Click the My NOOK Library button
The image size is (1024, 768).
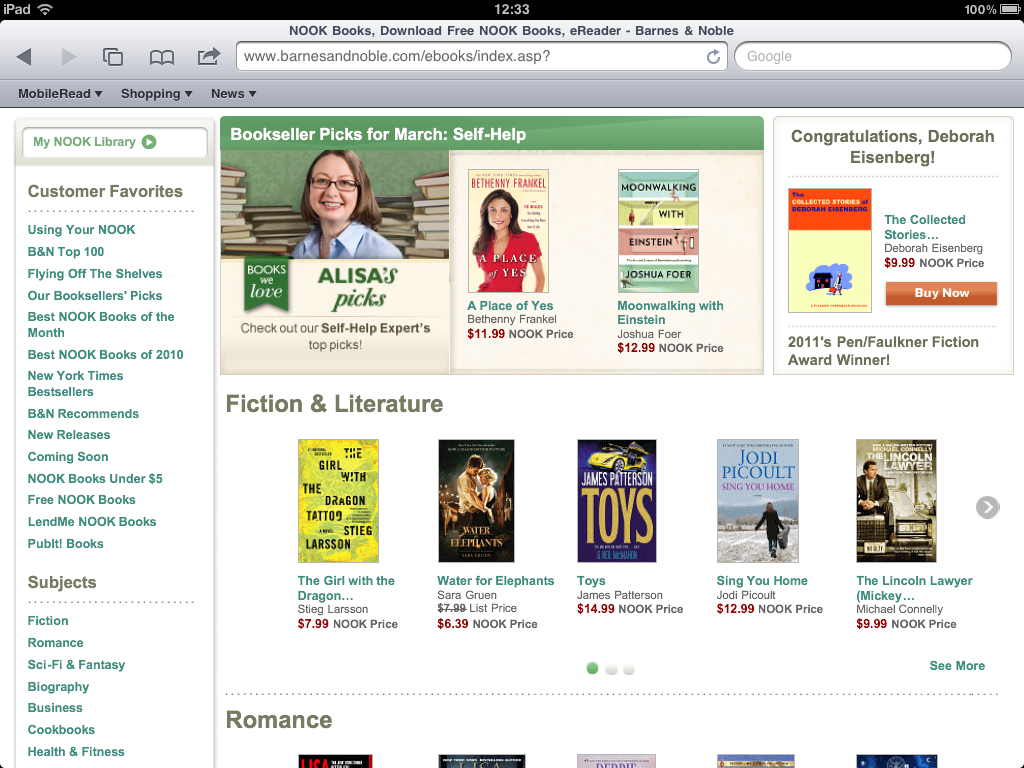(115, 142)
